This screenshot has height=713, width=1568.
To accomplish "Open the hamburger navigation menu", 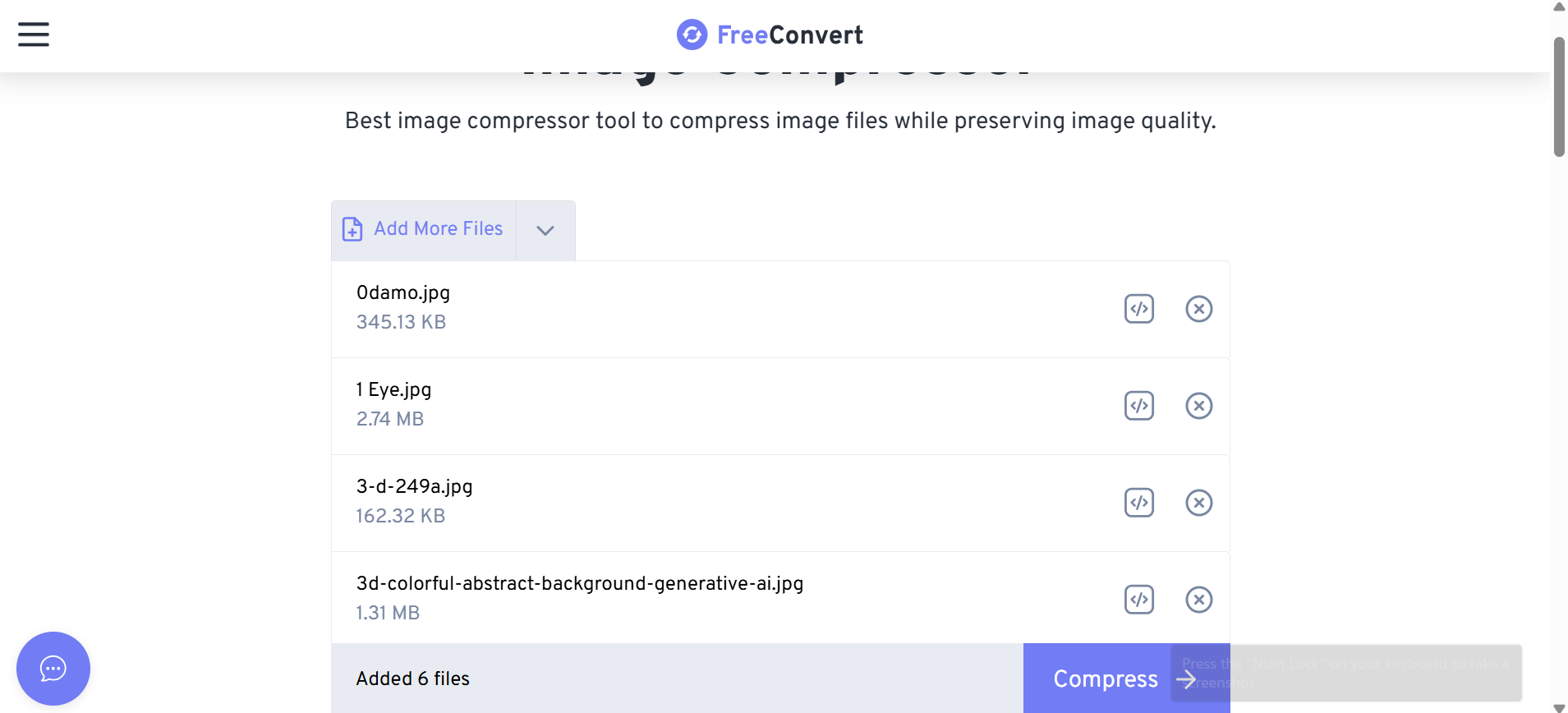I will [33, 34].
